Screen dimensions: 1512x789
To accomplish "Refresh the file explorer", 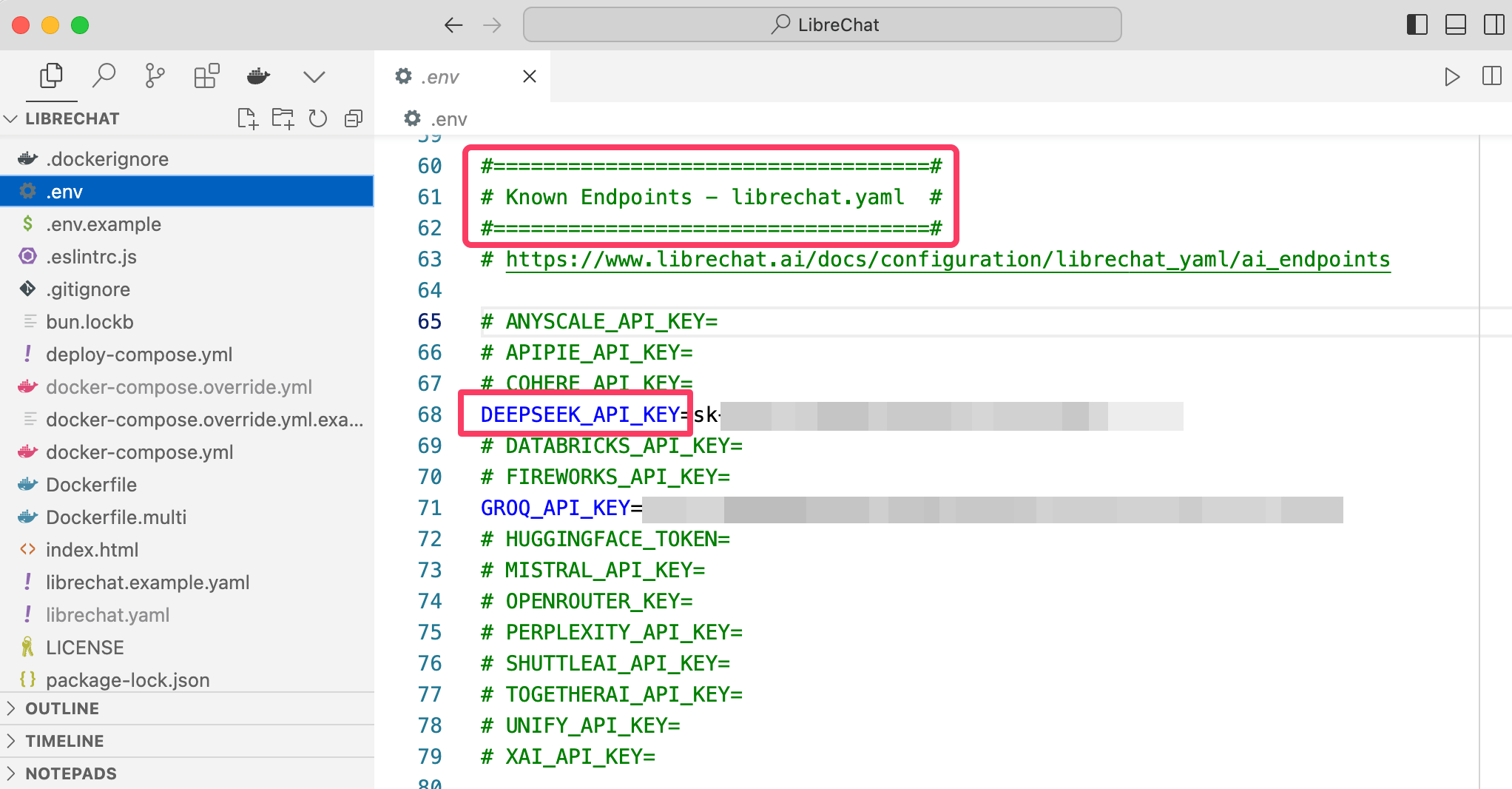I will tap(318, 118).
